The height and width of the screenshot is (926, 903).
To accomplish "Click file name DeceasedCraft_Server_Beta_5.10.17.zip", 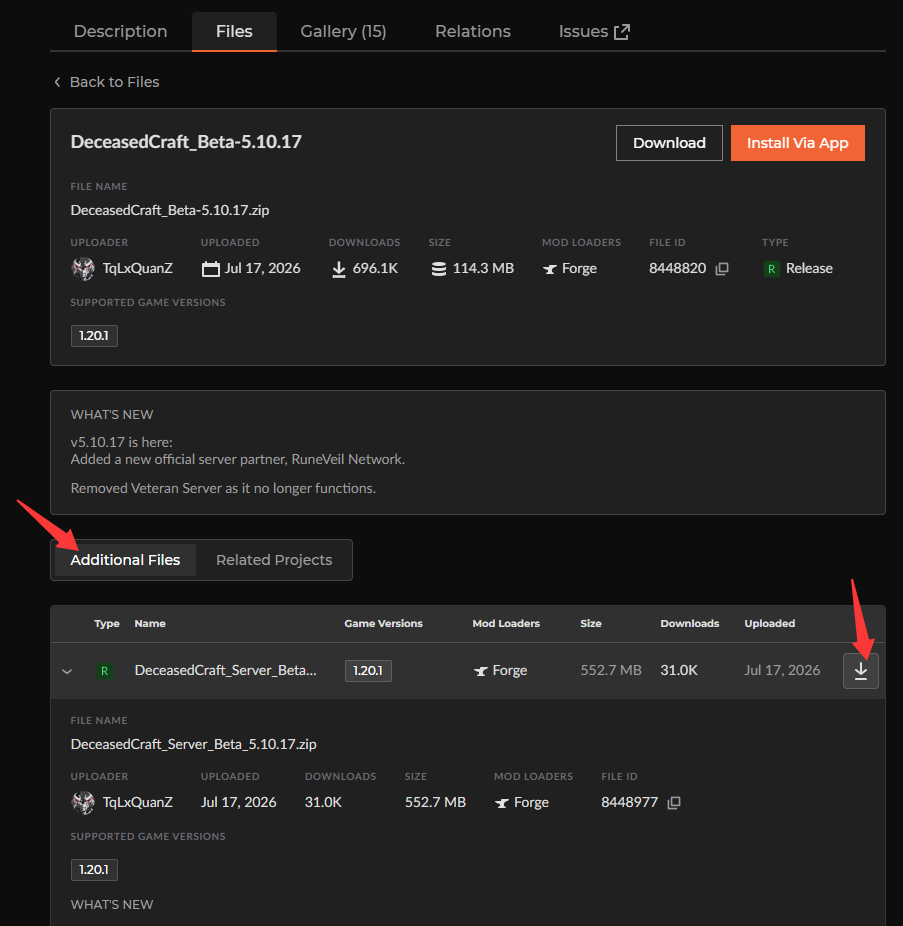I will tap(194, 744).
